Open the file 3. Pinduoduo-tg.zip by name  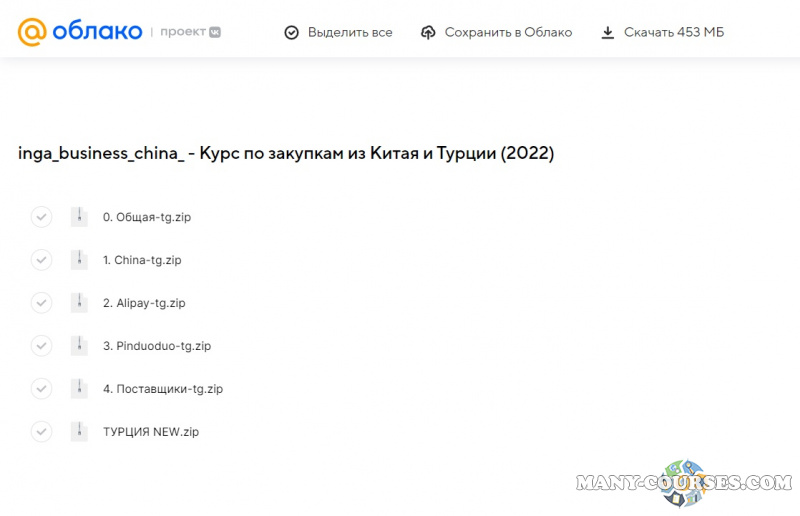pyautogui.click(x=157, y=346)
